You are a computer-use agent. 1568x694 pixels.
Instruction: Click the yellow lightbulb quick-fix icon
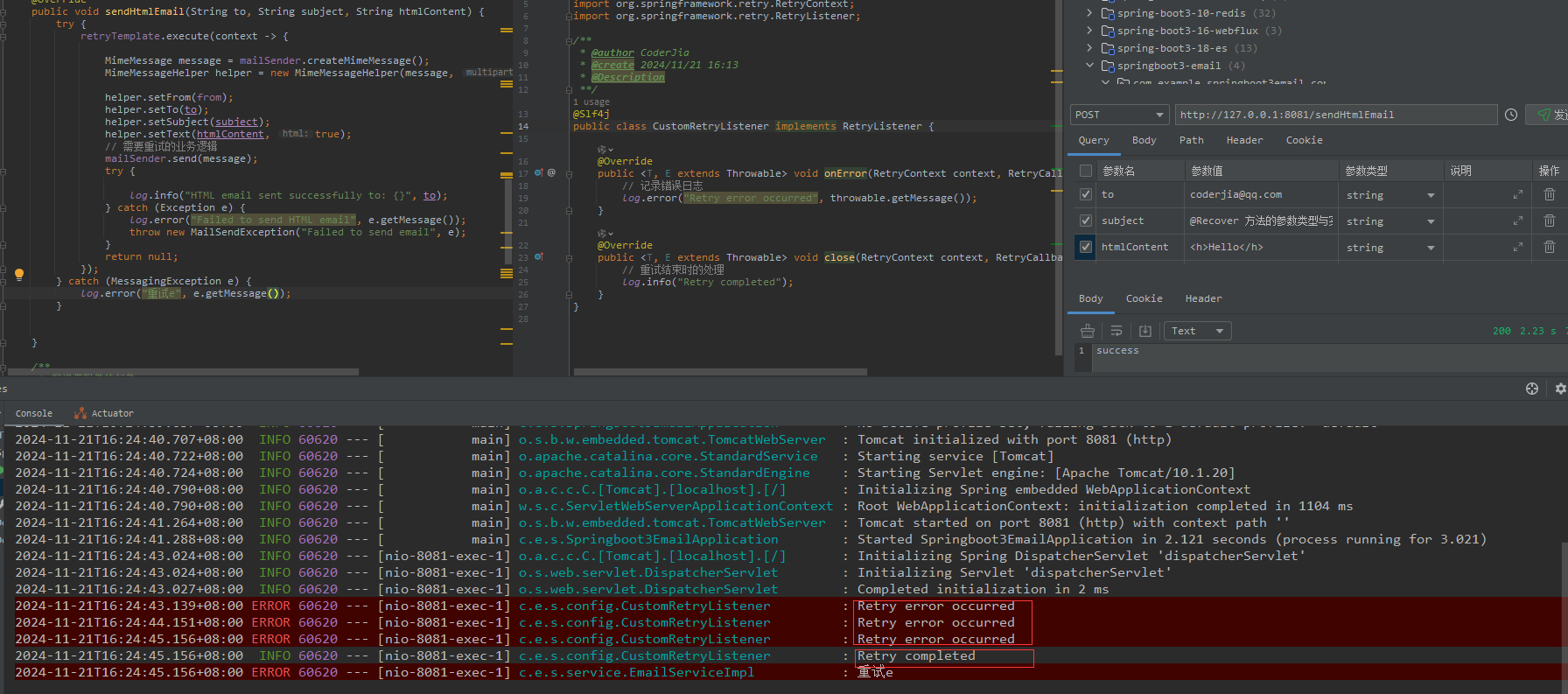click(19, 274)
